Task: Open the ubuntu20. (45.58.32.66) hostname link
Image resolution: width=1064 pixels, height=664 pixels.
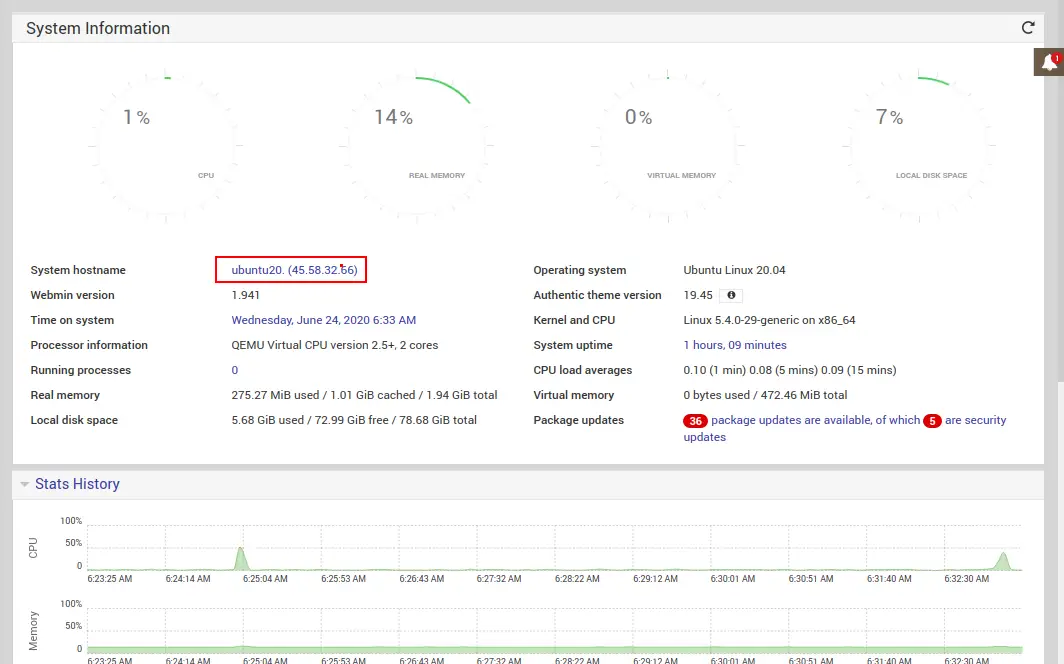Action: click(294, 270)
